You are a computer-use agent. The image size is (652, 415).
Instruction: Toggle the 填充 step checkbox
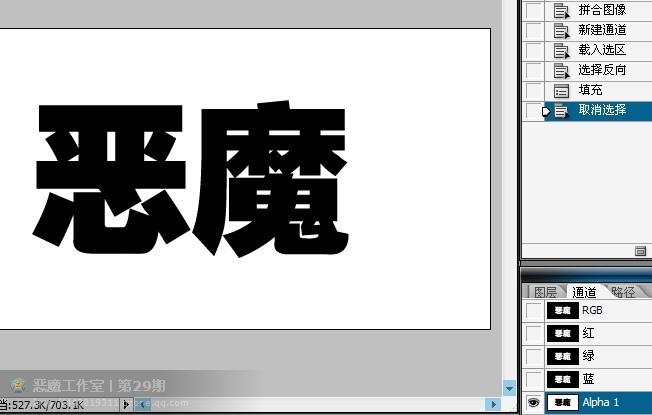[533, 90]
